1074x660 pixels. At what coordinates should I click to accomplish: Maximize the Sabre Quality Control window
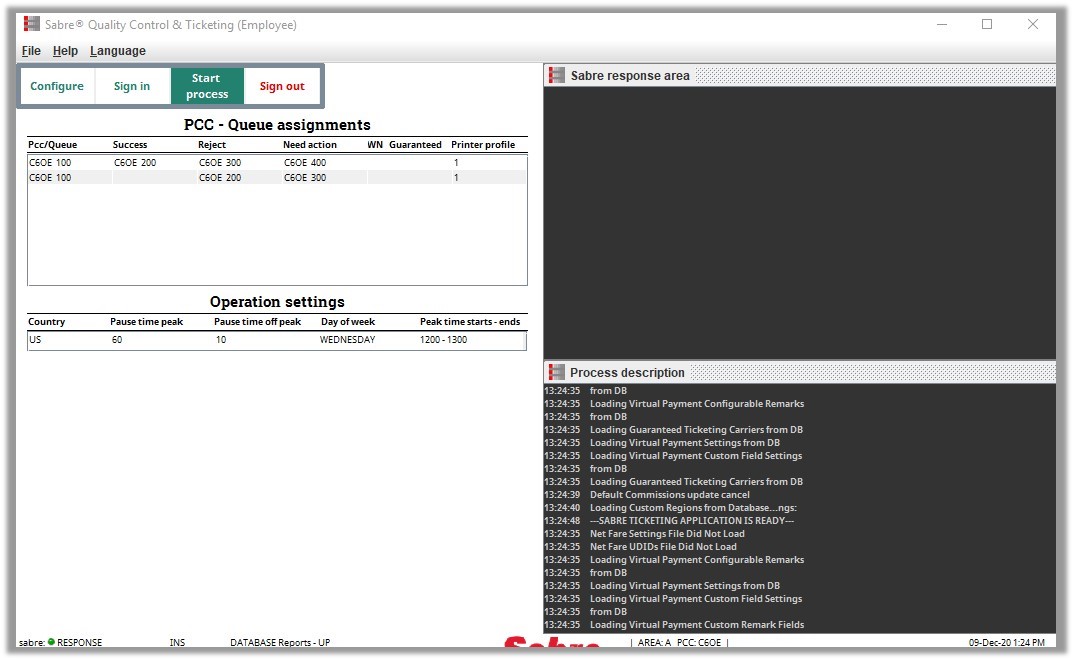987,25
